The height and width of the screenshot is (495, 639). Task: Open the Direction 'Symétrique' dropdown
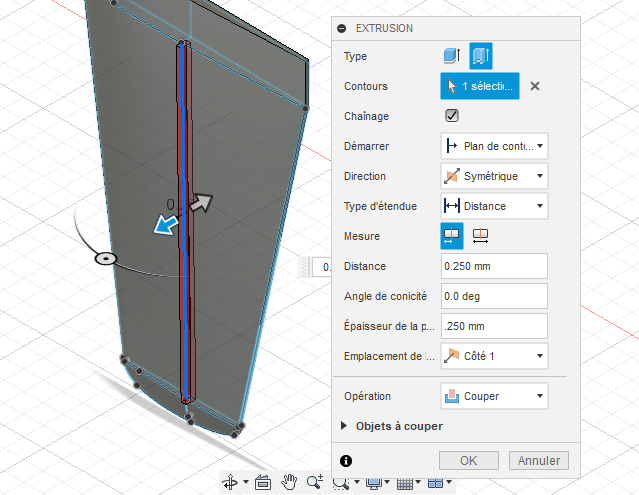tap(494, 176)
